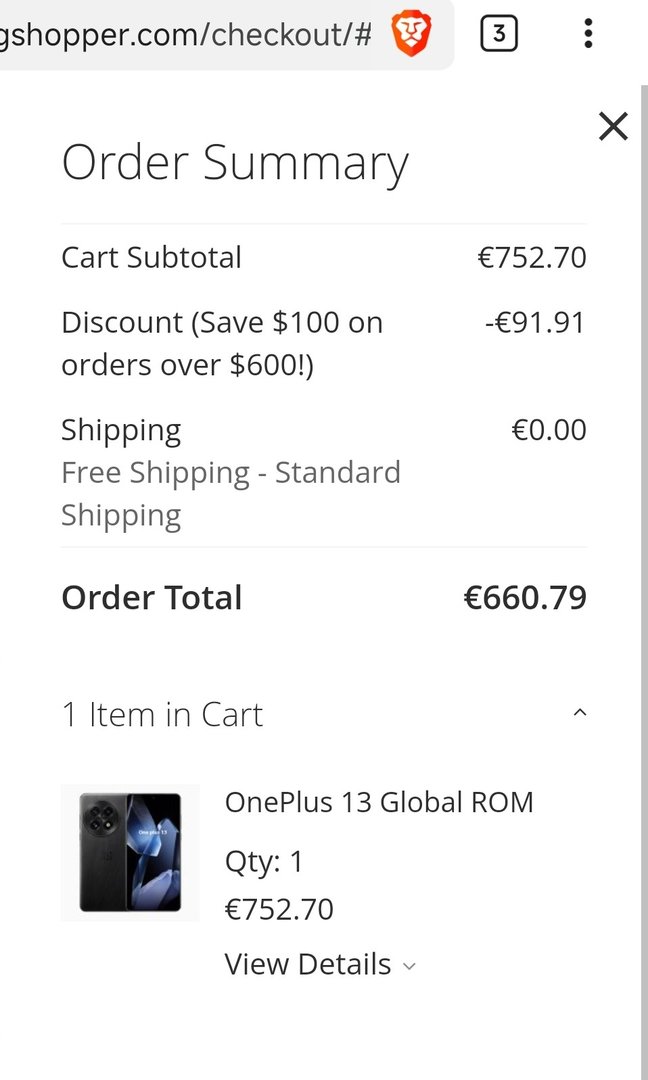Open the browser three-dot menu
The width and height of the screenshot is (648, 1080).
(588, 35)
